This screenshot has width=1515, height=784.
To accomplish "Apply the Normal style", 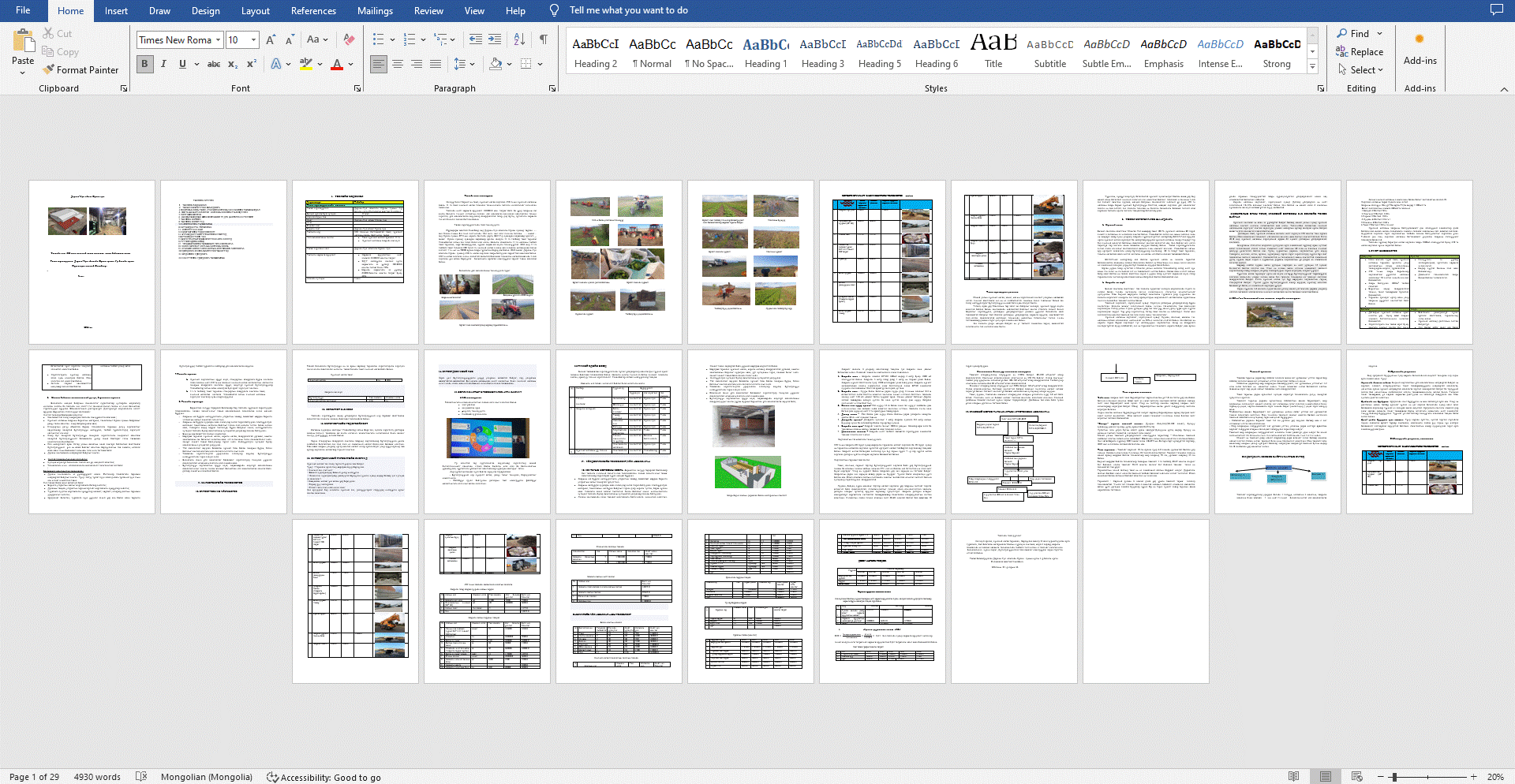I will pyautogui.click(x=653, y=52).
